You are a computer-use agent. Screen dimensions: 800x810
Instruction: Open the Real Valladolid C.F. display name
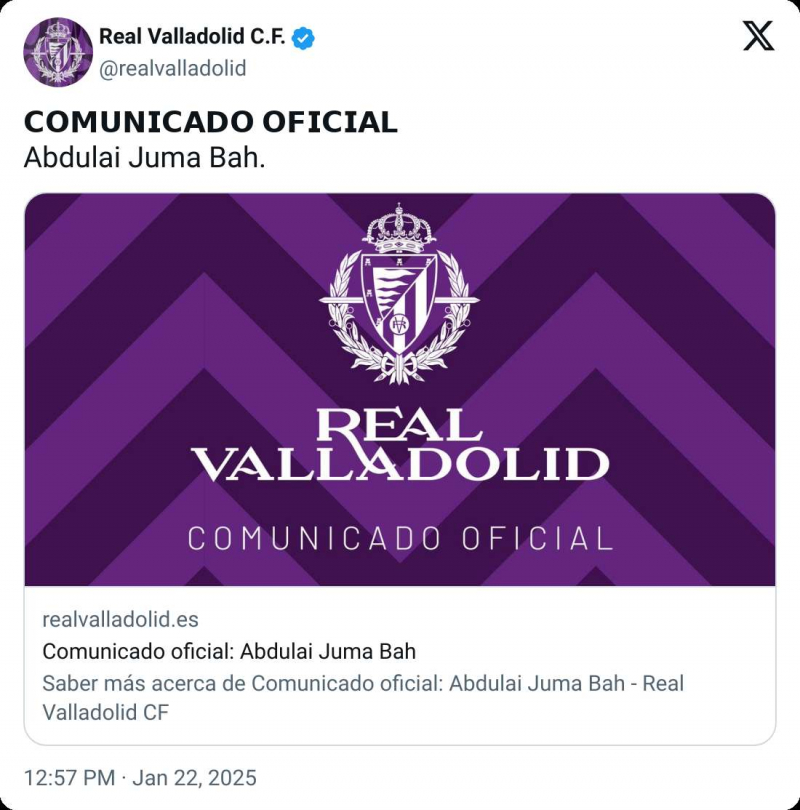[x=192, y=37]
